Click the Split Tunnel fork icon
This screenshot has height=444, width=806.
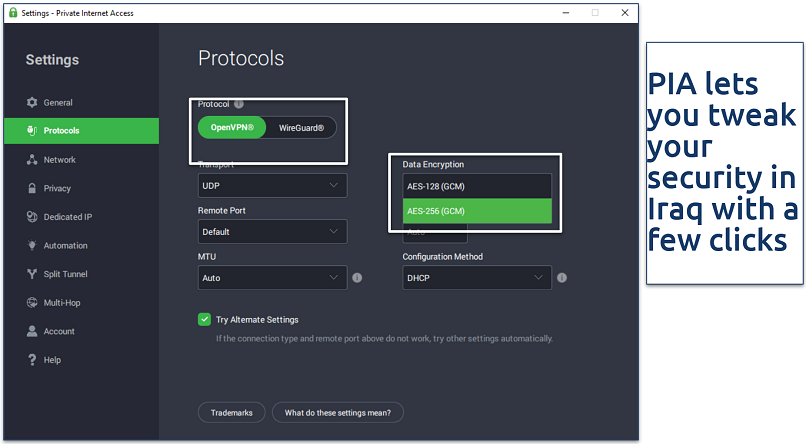tap(32, 274)
